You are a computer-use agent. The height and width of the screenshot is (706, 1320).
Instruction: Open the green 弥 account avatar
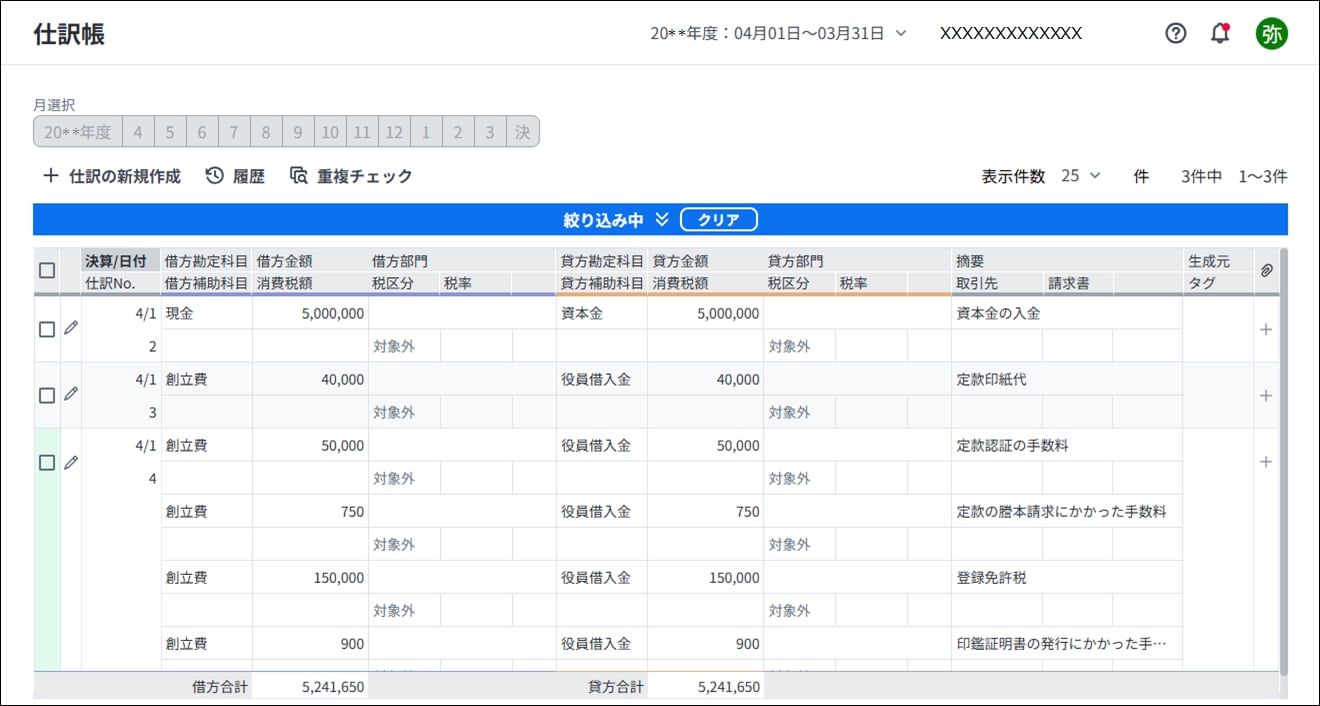point(1272,33)
